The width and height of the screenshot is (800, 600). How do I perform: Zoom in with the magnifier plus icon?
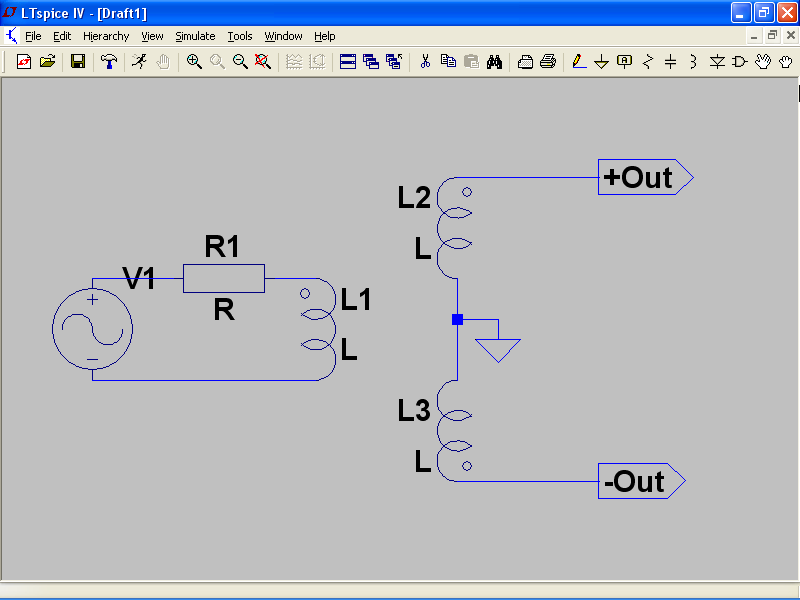[x=194, y=62]
